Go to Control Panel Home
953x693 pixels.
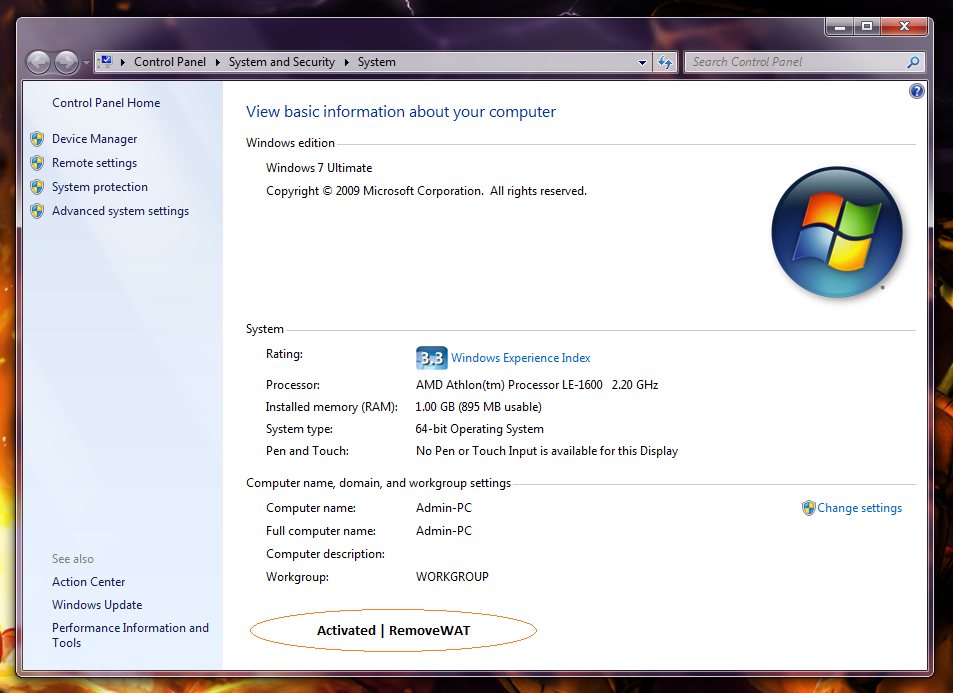tap(106, 103)
